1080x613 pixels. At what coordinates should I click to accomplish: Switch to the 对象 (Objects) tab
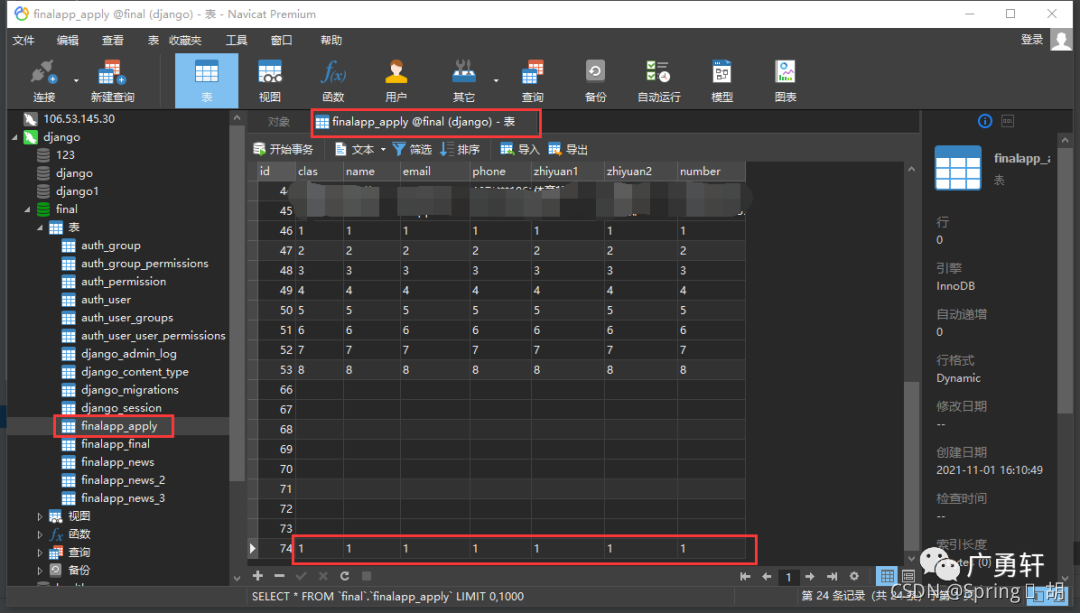pyautogui.click(x=279, y=122)
